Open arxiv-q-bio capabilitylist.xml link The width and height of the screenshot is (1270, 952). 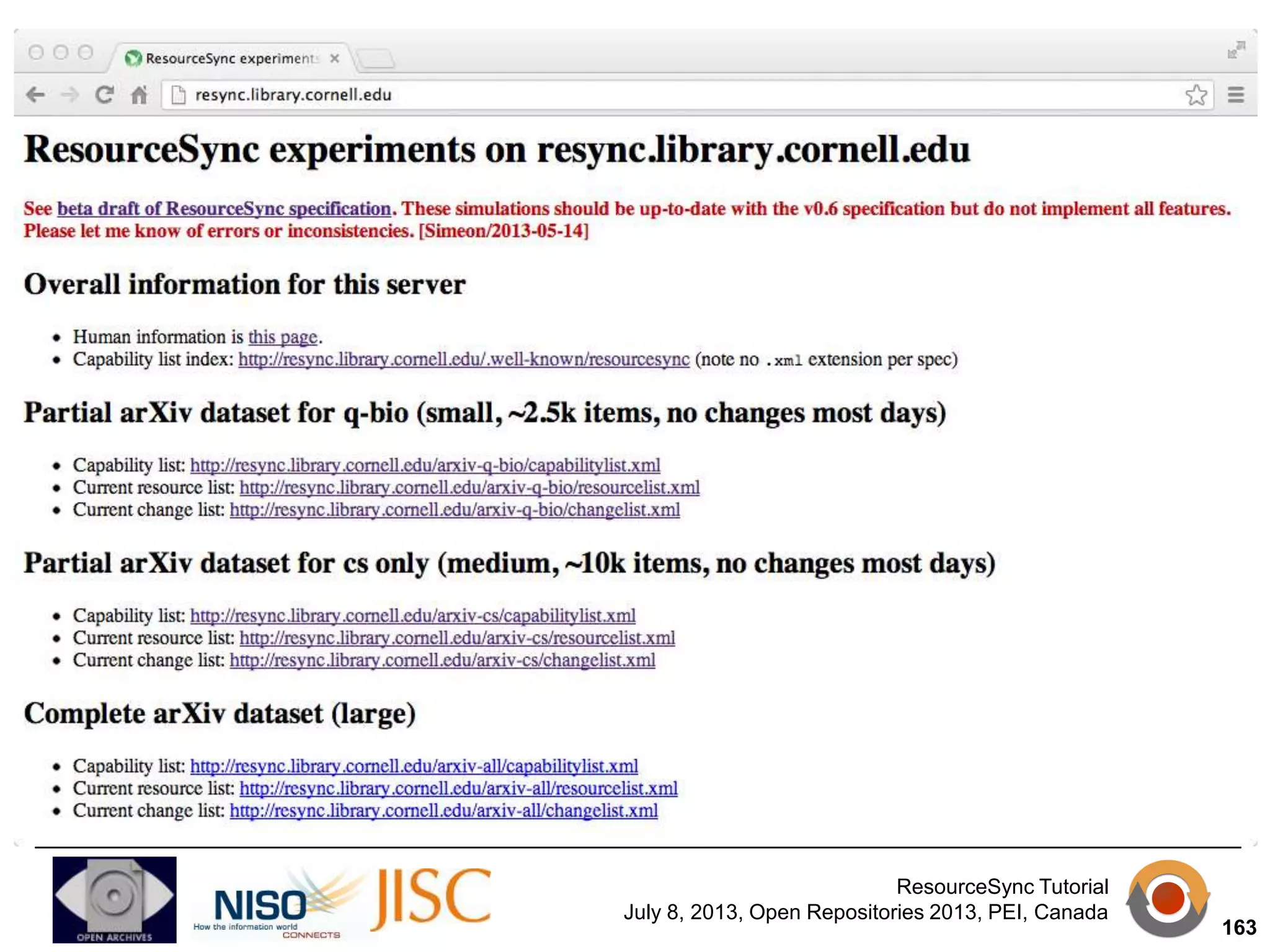click(x=425, y=465)
